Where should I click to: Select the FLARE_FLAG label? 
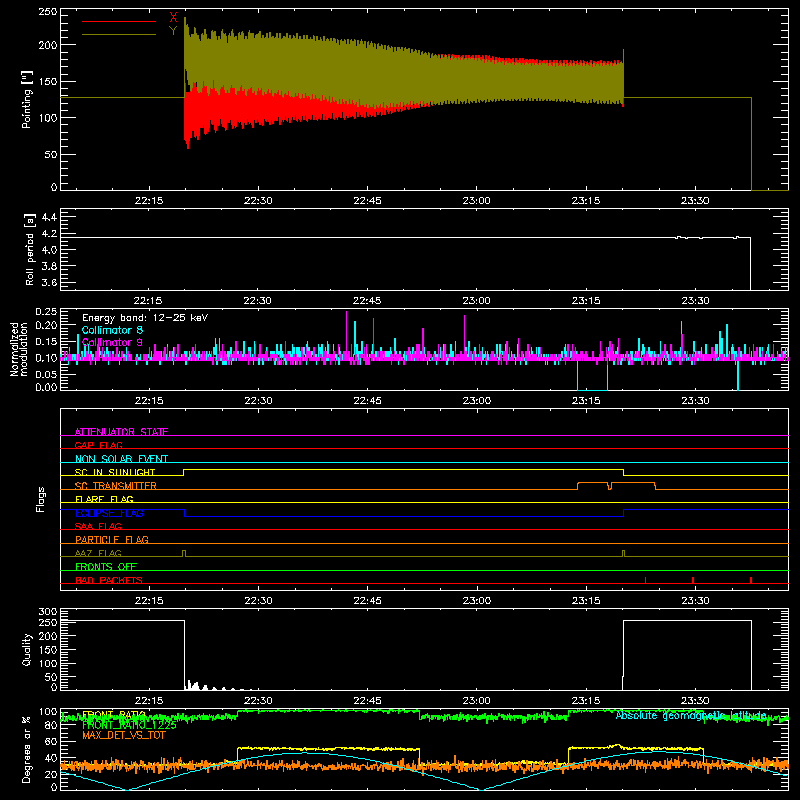[104, 499]
